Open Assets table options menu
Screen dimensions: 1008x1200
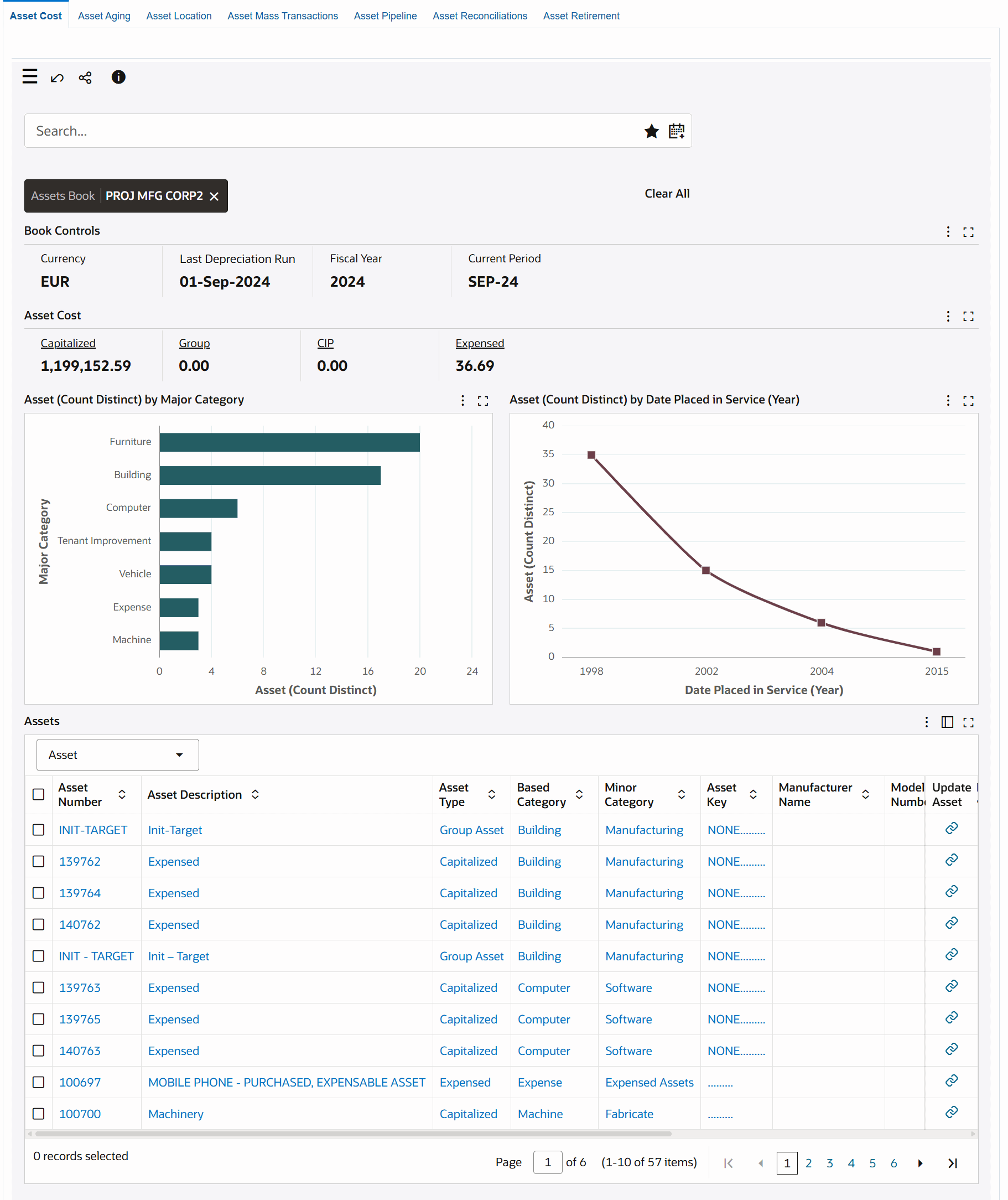point(926,722)
